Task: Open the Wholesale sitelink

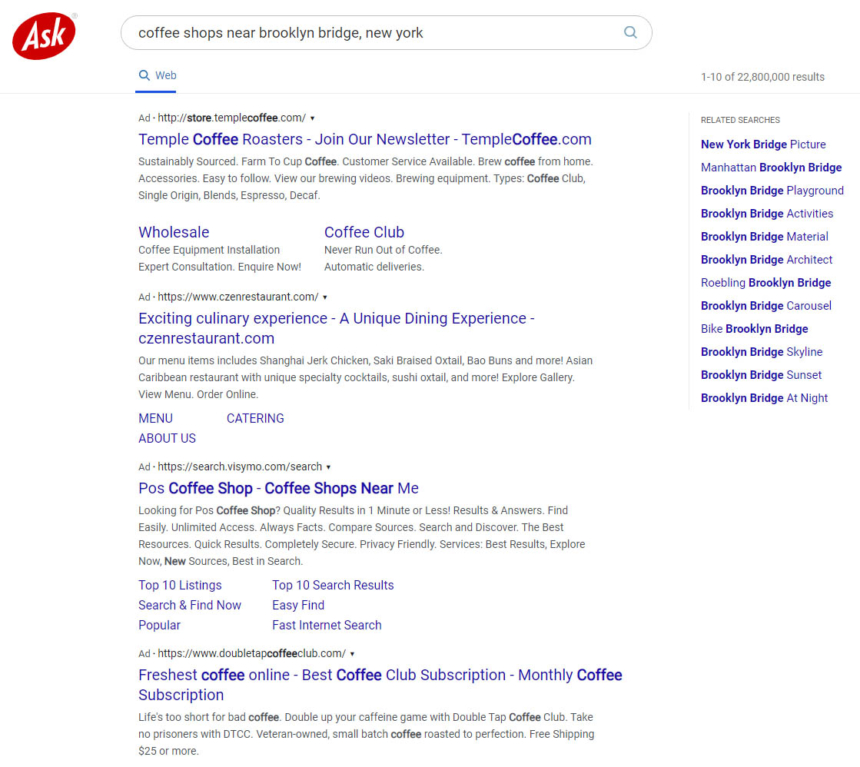Action: (174, 232)
